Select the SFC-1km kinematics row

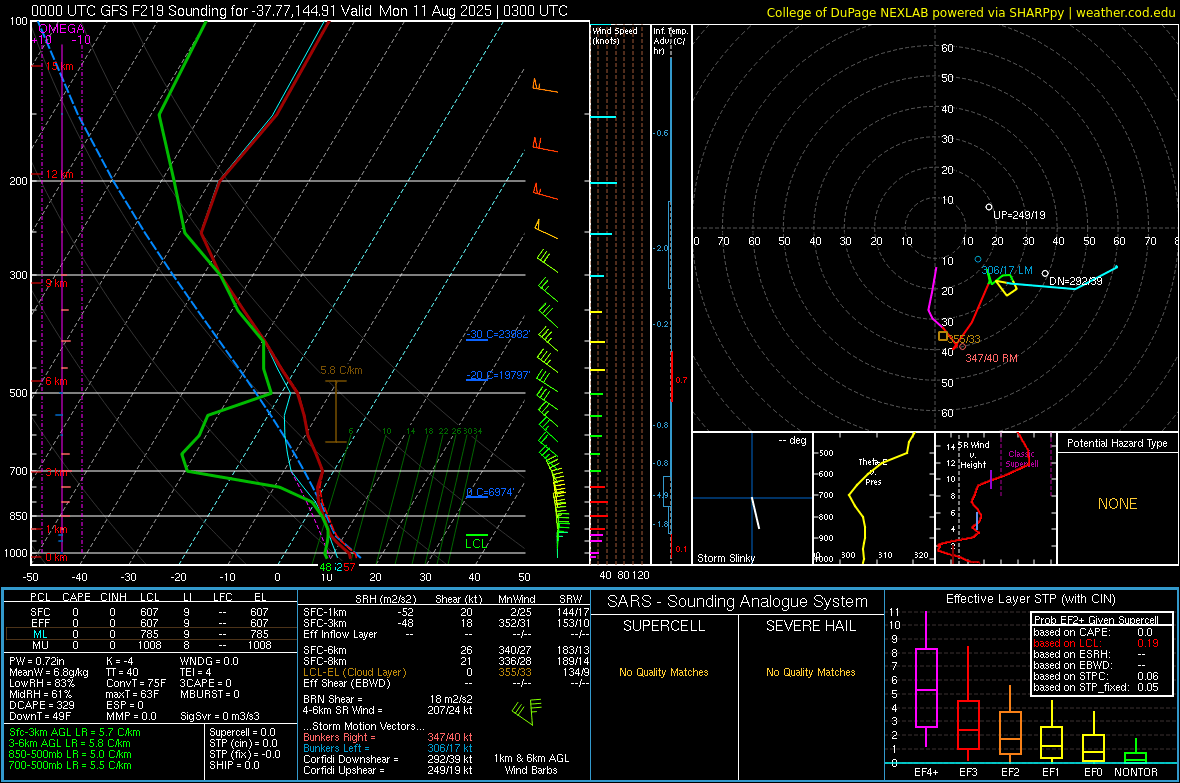[x=446, y=612]
